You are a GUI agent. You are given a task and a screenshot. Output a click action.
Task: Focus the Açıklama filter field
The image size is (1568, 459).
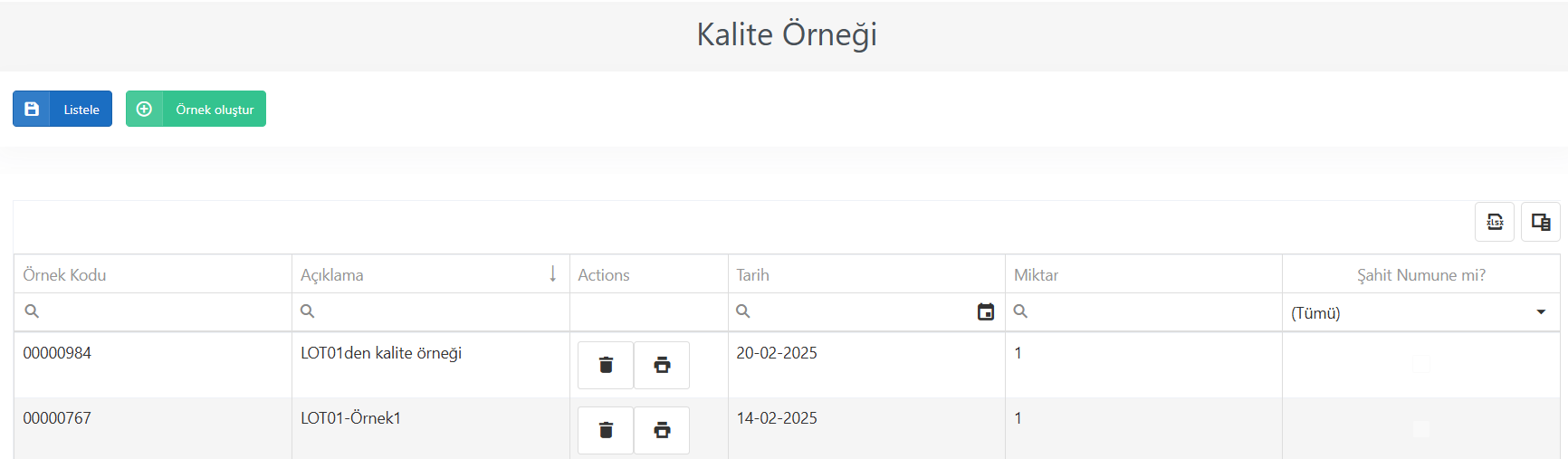coord(431,312)
